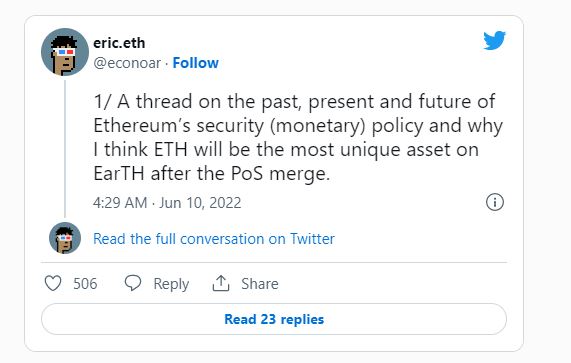
Task: Open the eric.eth display name
Action: coord(119,43)
